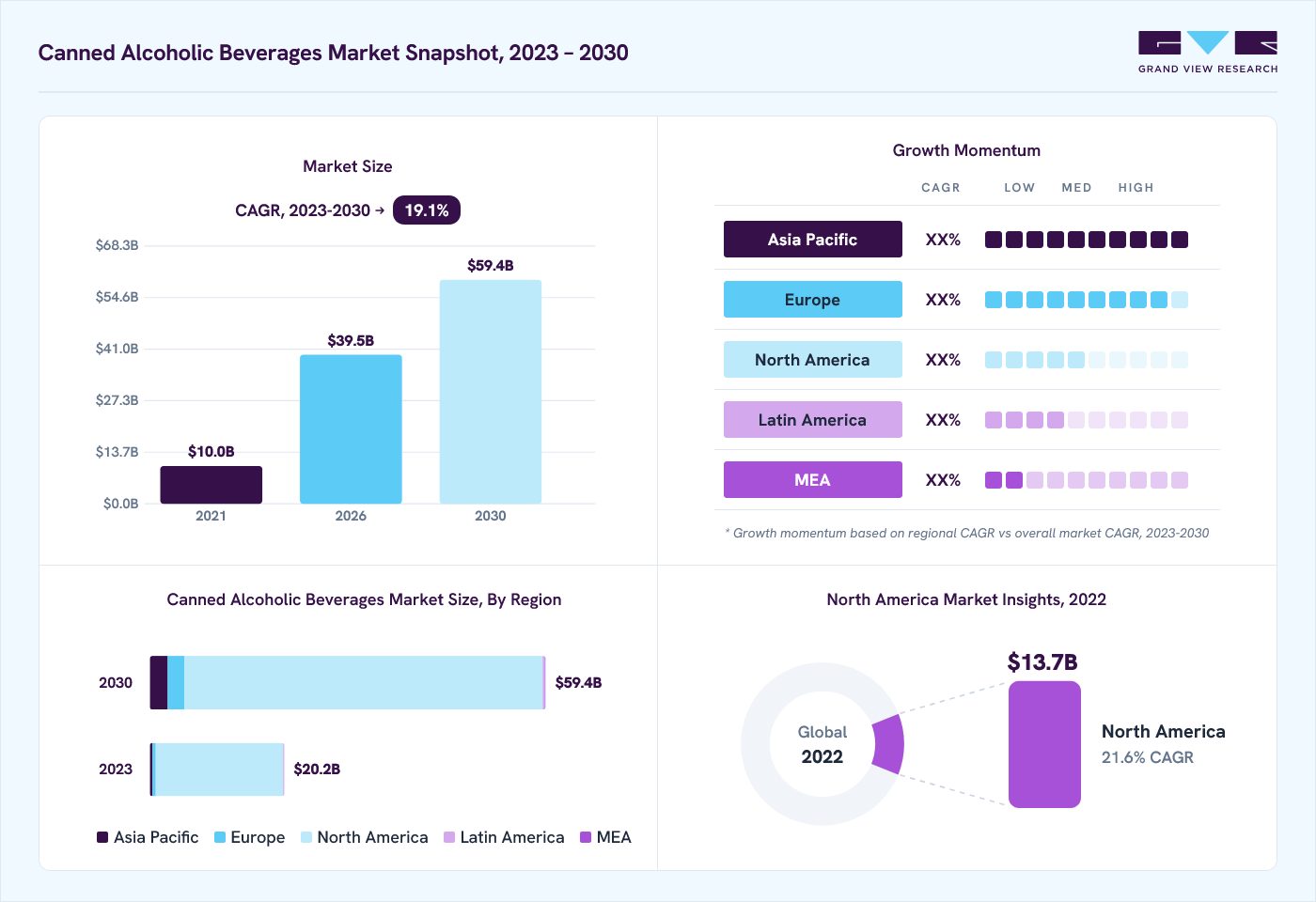Image resolution: width=1316 pixels, height=902 pixels.
Task: Click the Europe region label
Action: (813, 300)
